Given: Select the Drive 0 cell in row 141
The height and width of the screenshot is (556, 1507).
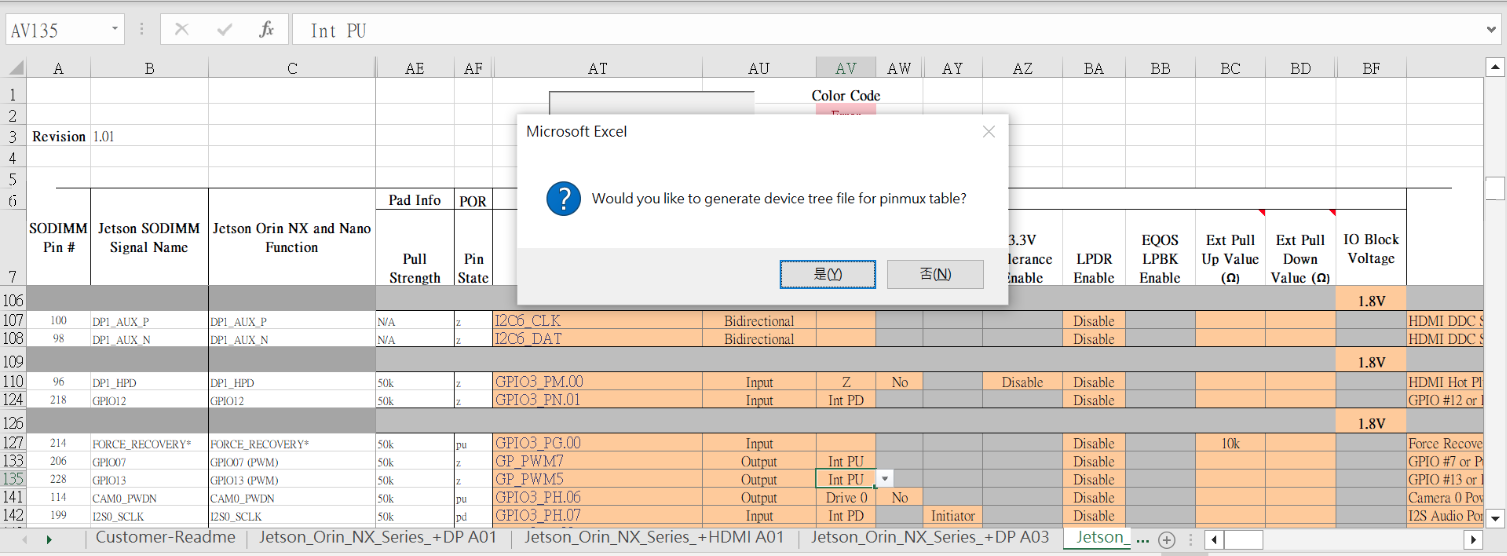Looking at the screenshot, I should pyautogui.click(x=846, y=497).
